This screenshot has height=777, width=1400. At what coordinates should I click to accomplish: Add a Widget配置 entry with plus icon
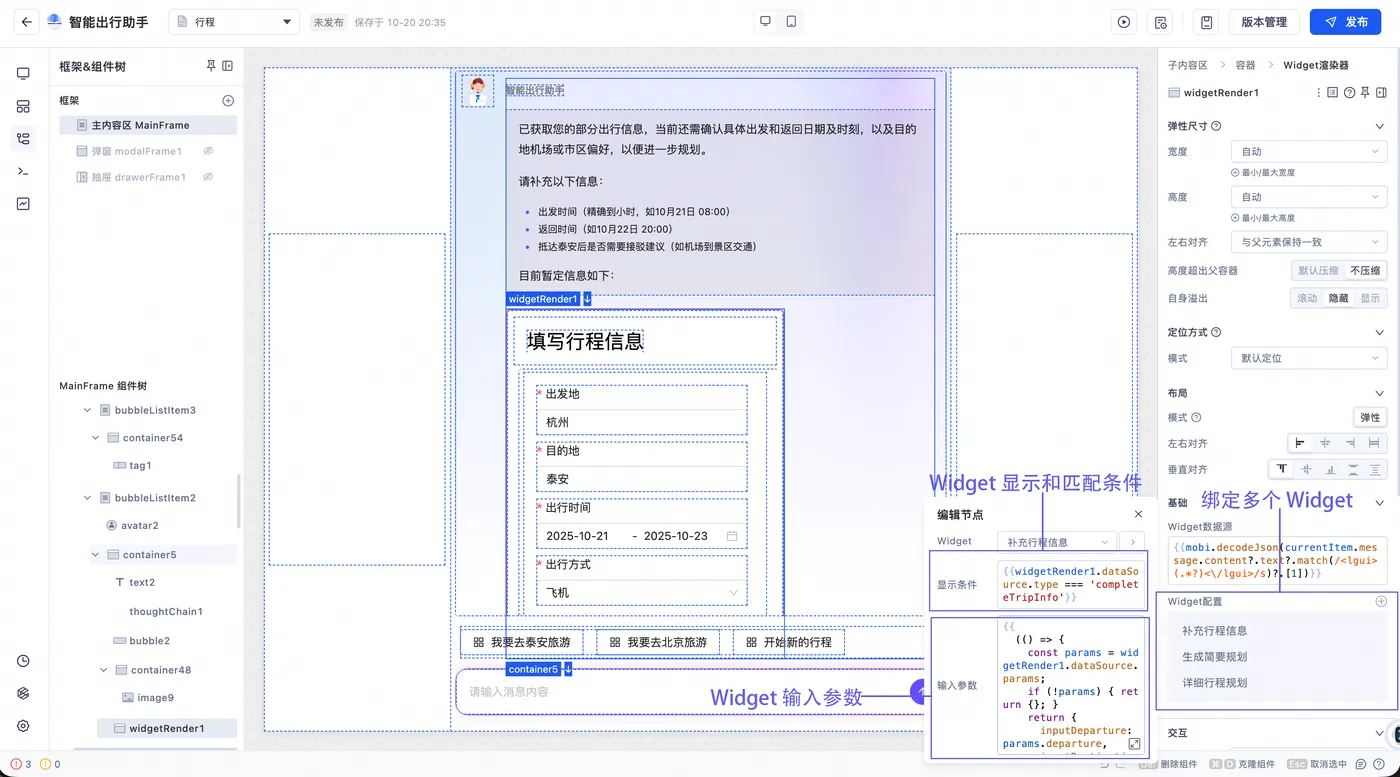coord(1381,602)
